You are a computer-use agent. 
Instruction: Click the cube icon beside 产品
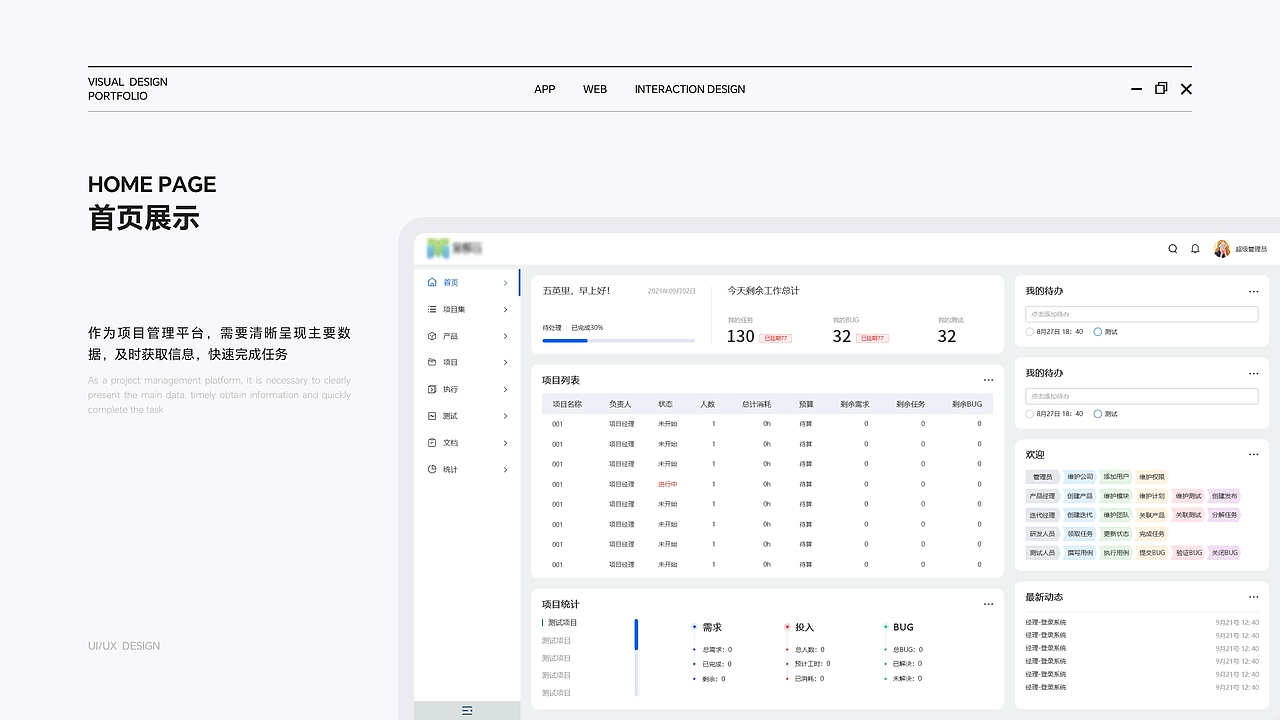tap(432, 336)
